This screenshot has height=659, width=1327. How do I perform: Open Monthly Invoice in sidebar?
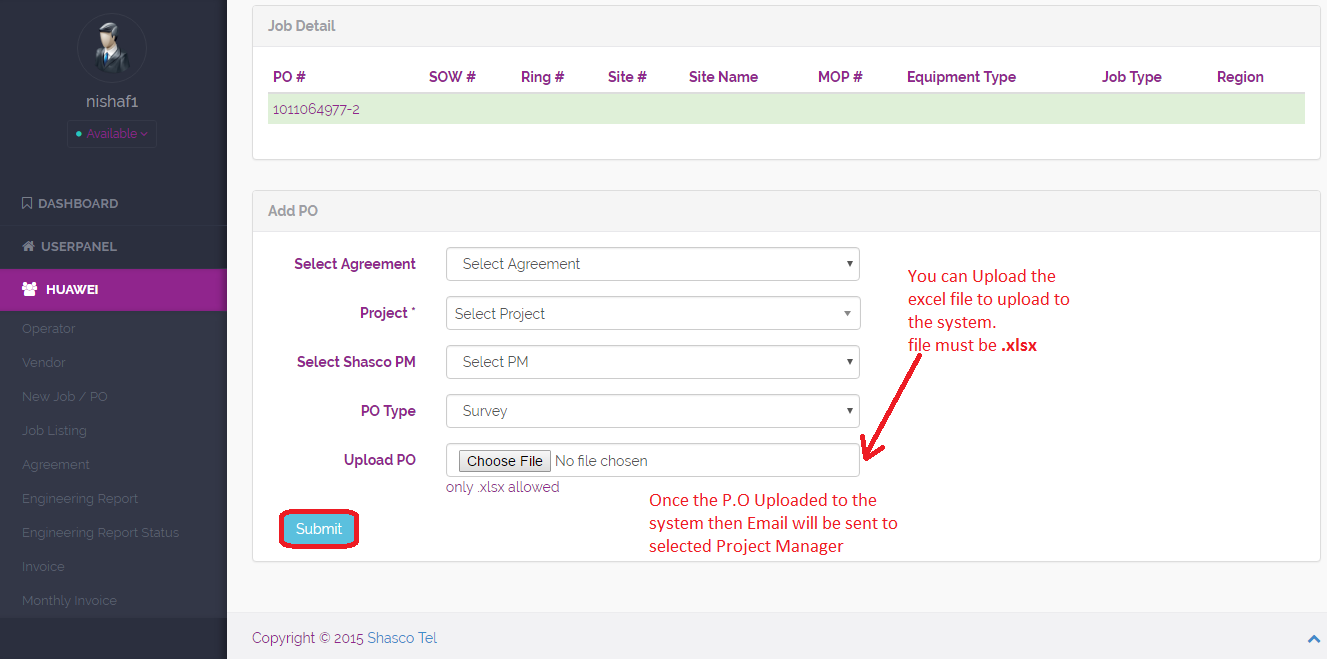[x=70, y=601]
